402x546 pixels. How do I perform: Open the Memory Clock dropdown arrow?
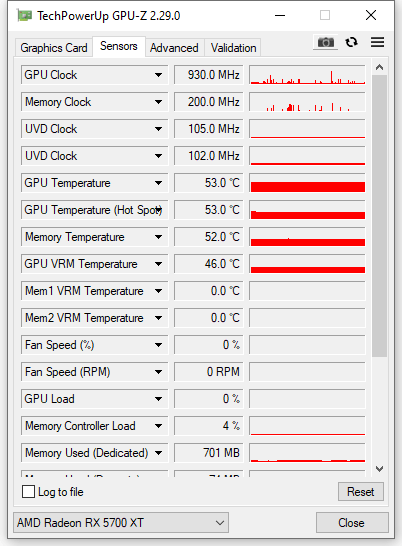158,102
